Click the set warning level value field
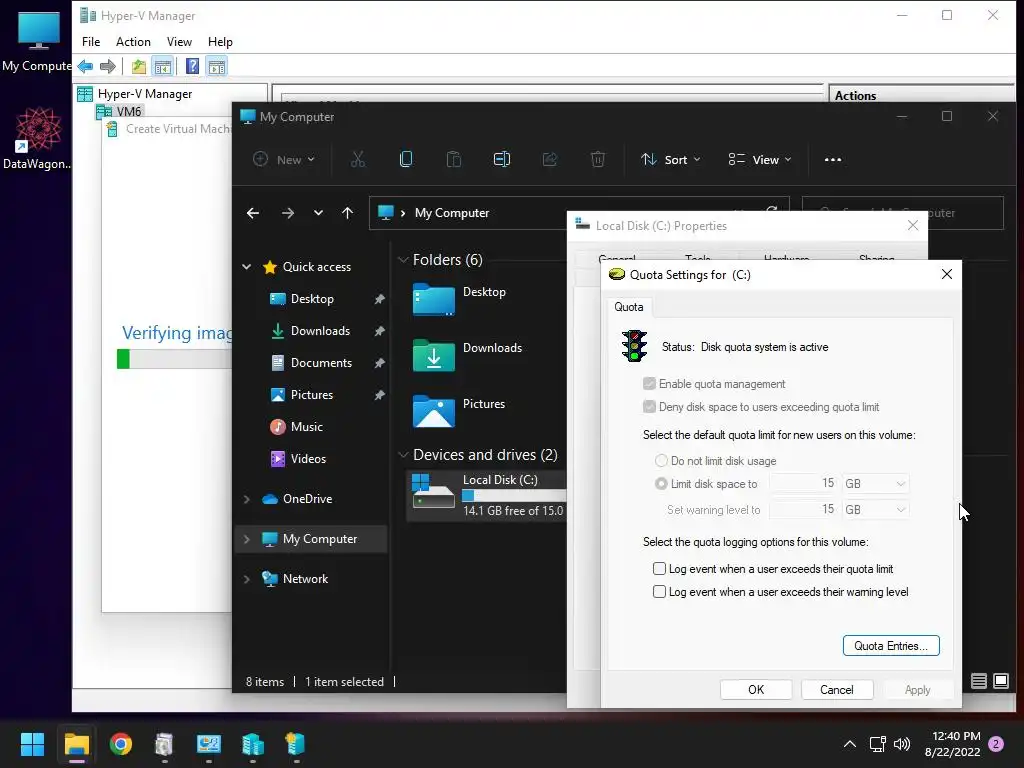Image resolution: width=1024 pixels, height=768 pixels. (x=804, y=509)
